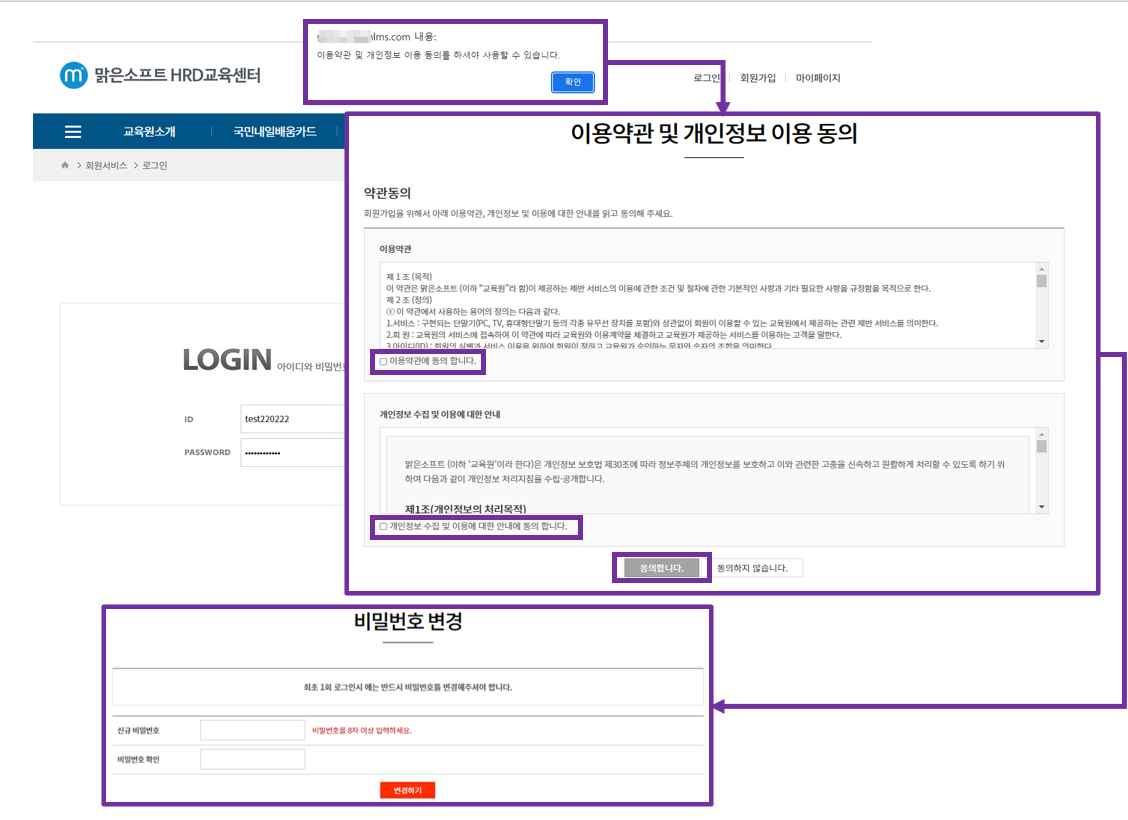Click the red 변경하기 button

point(407,790)
